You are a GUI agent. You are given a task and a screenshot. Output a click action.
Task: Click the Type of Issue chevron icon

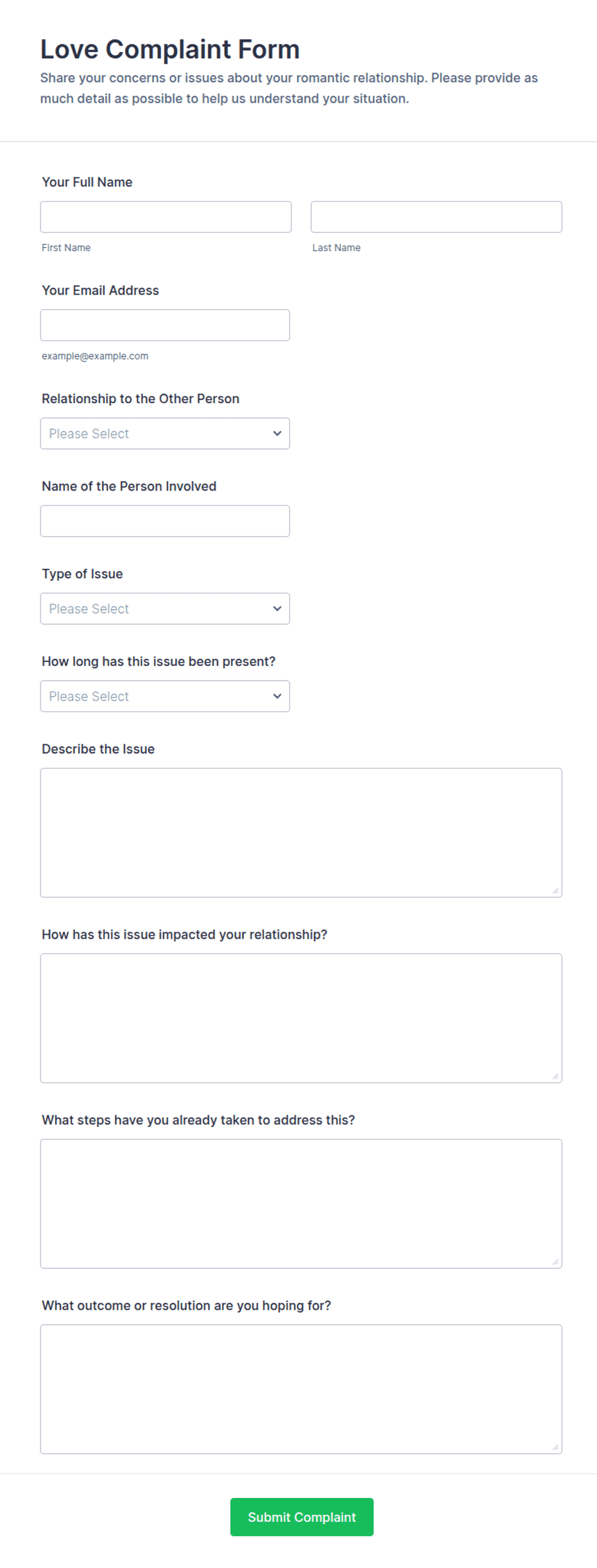[x=277, y=609]
